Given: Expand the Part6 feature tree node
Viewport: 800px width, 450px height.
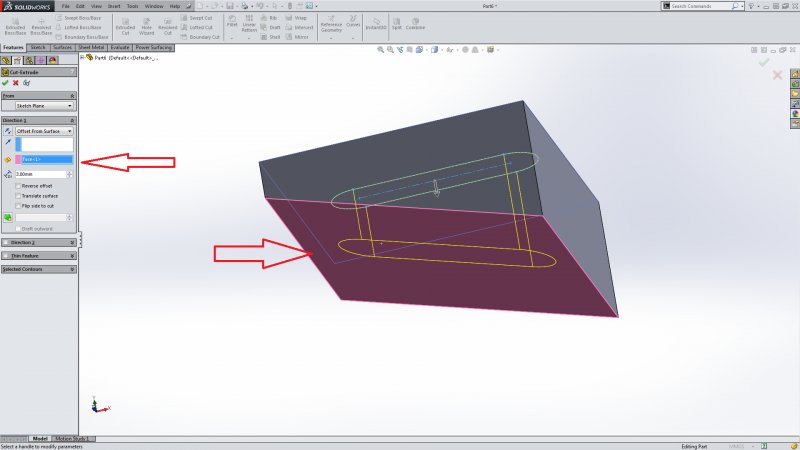Looking at the screenshot, I should pos(82,58).
